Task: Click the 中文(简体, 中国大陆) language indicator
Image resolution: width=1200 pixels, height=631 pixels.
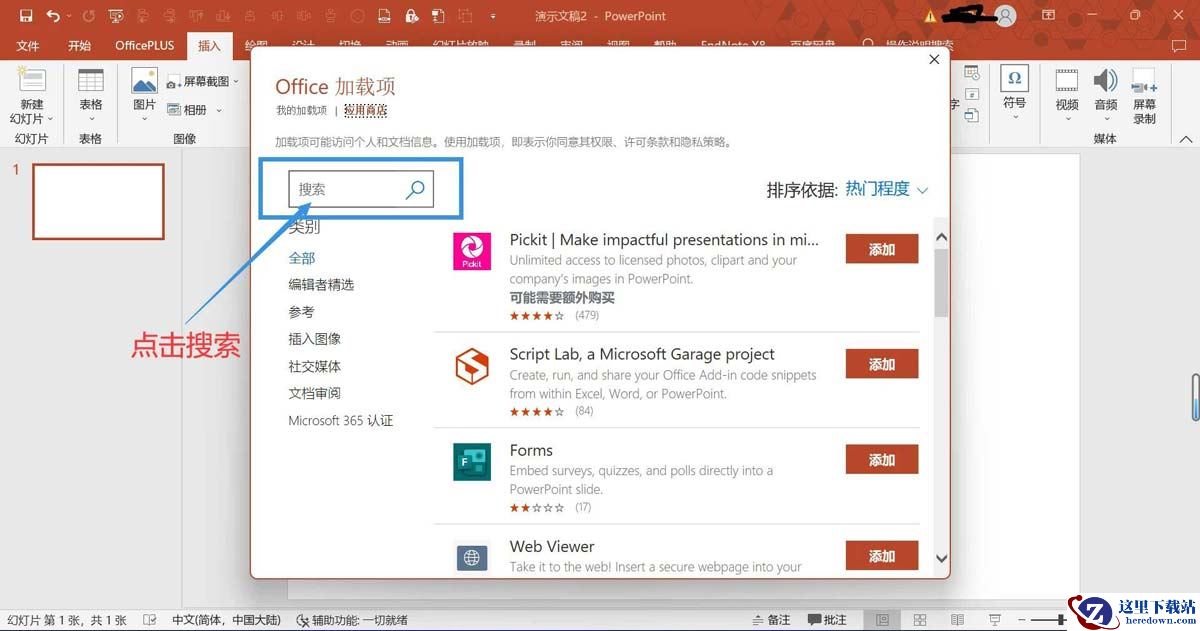Action: coord(226,620)
